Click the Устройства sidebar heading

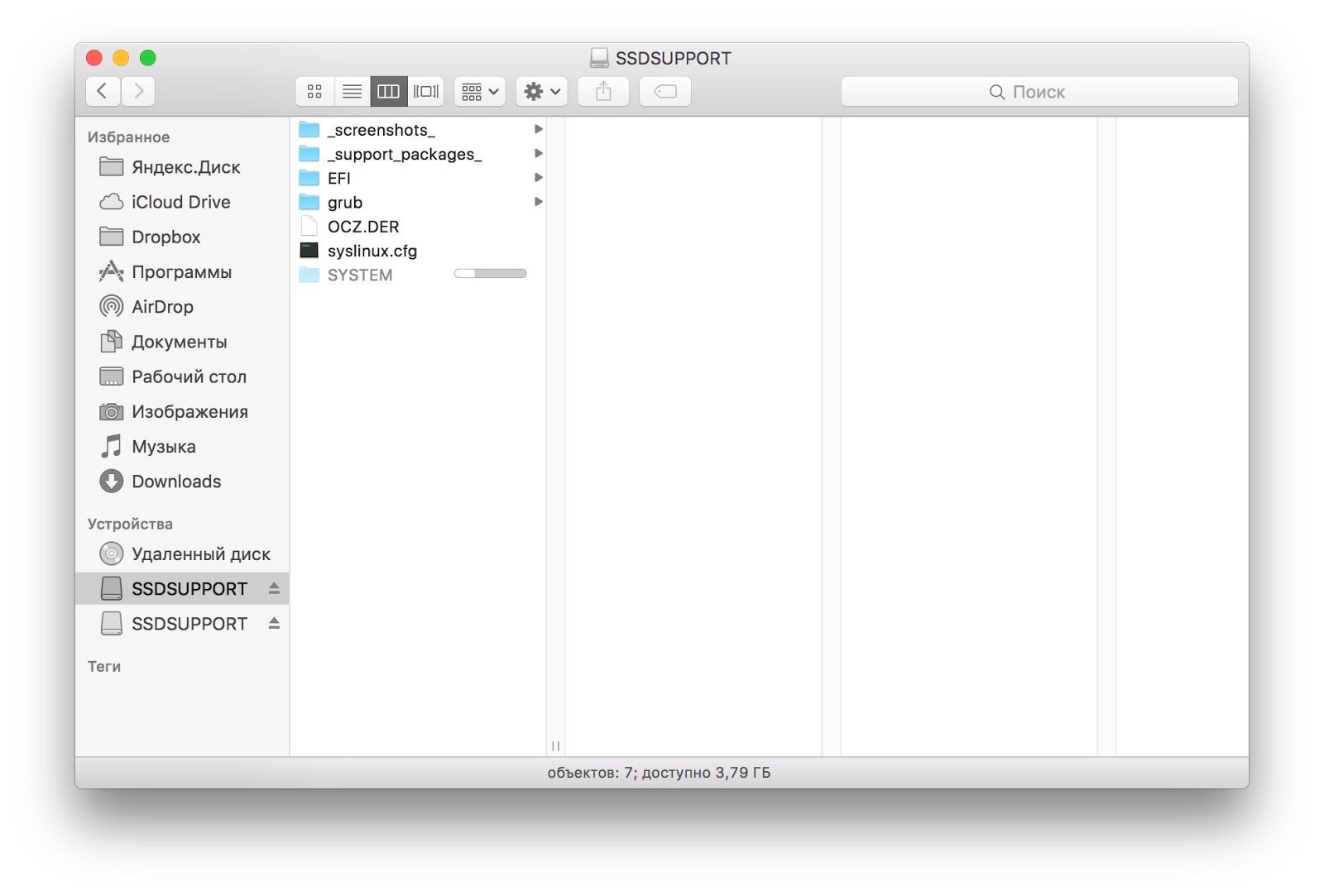pos(130,524)
